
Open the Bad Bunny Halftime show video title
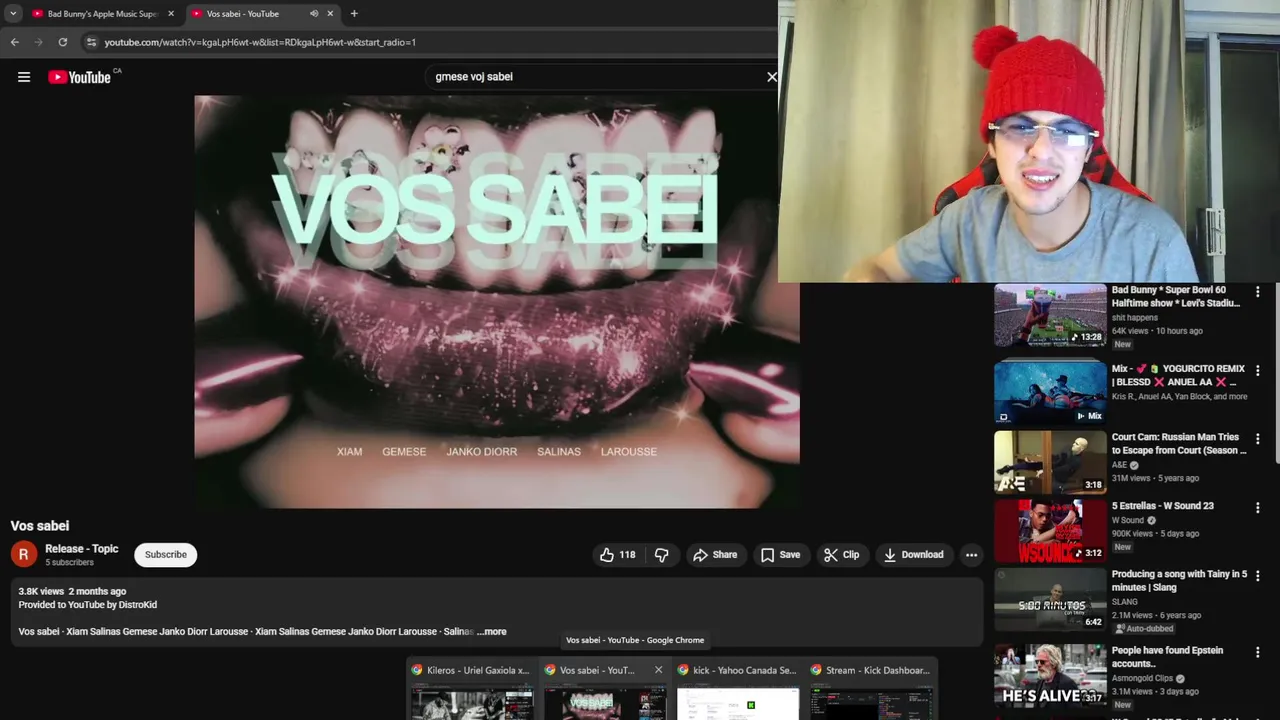pos(1175,296)
